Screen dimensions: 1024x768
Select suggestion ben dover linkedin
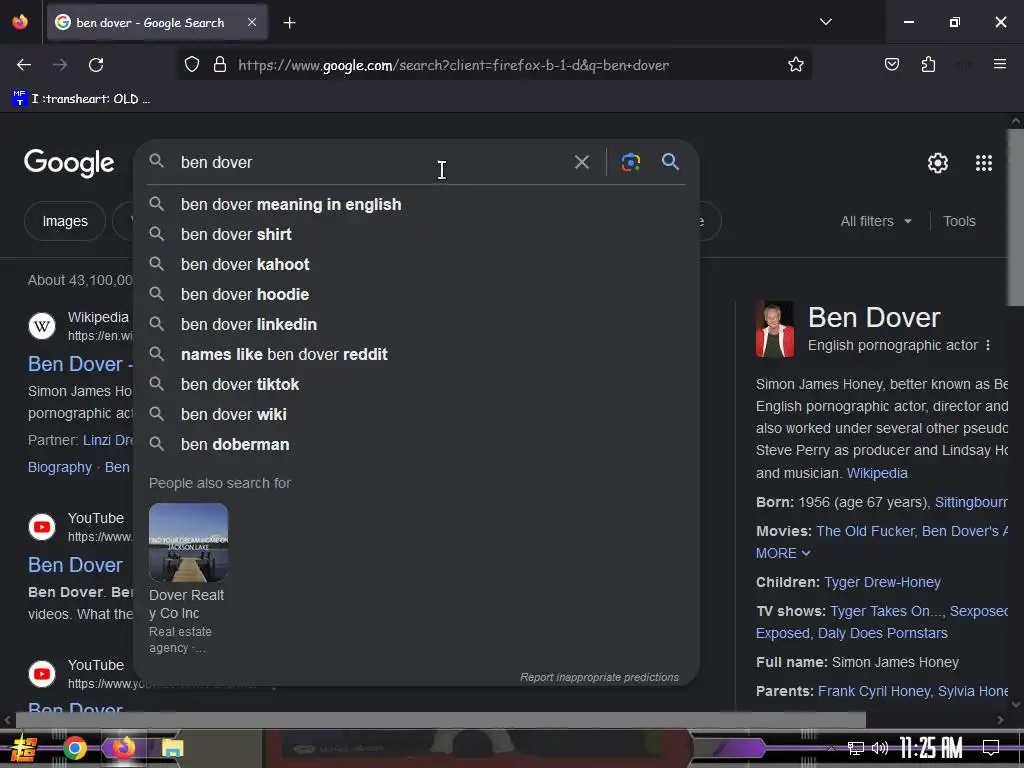coord(417,325)
